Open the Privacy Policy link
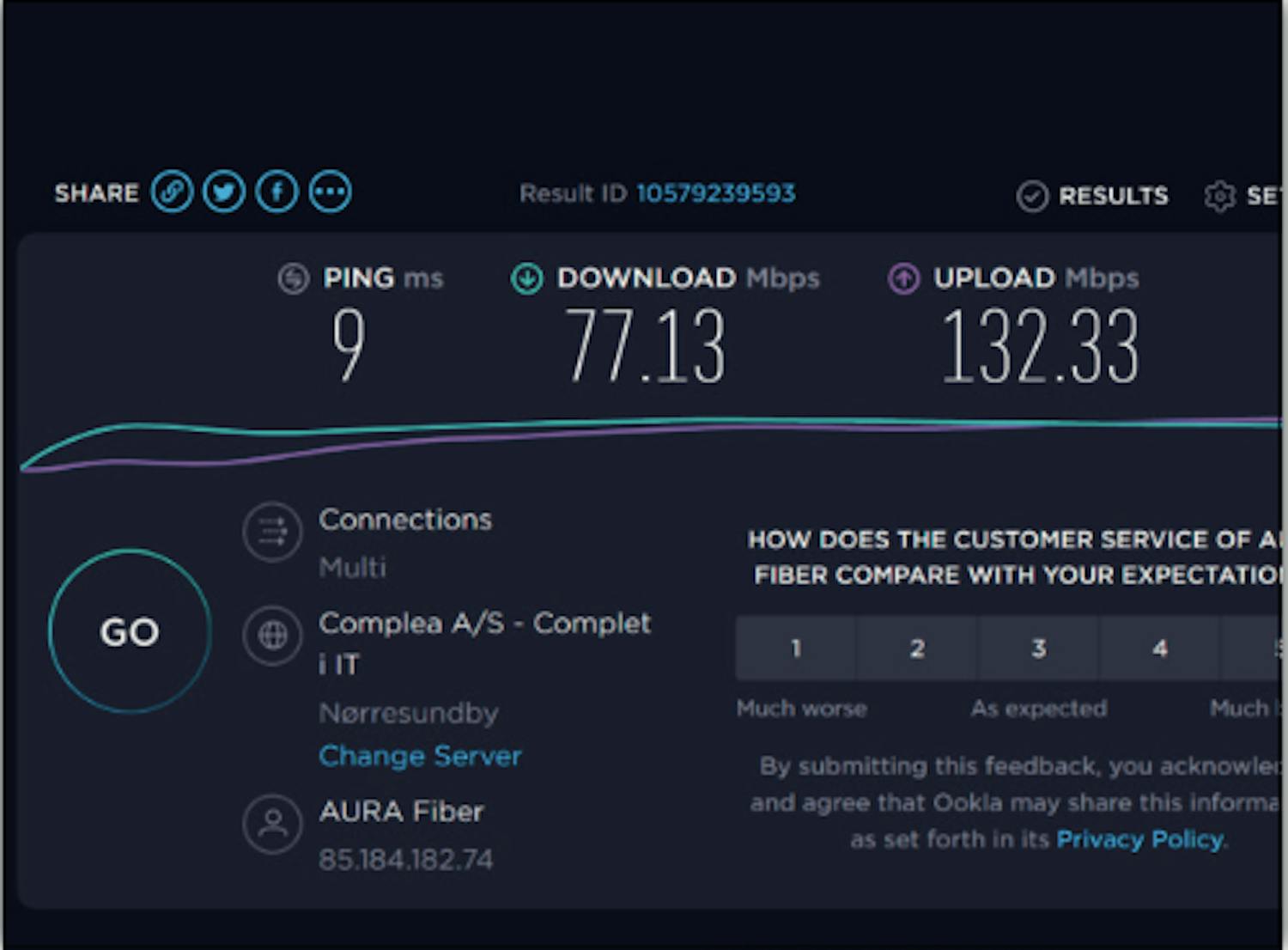 pyautogui.click(x=1139, y=839)
